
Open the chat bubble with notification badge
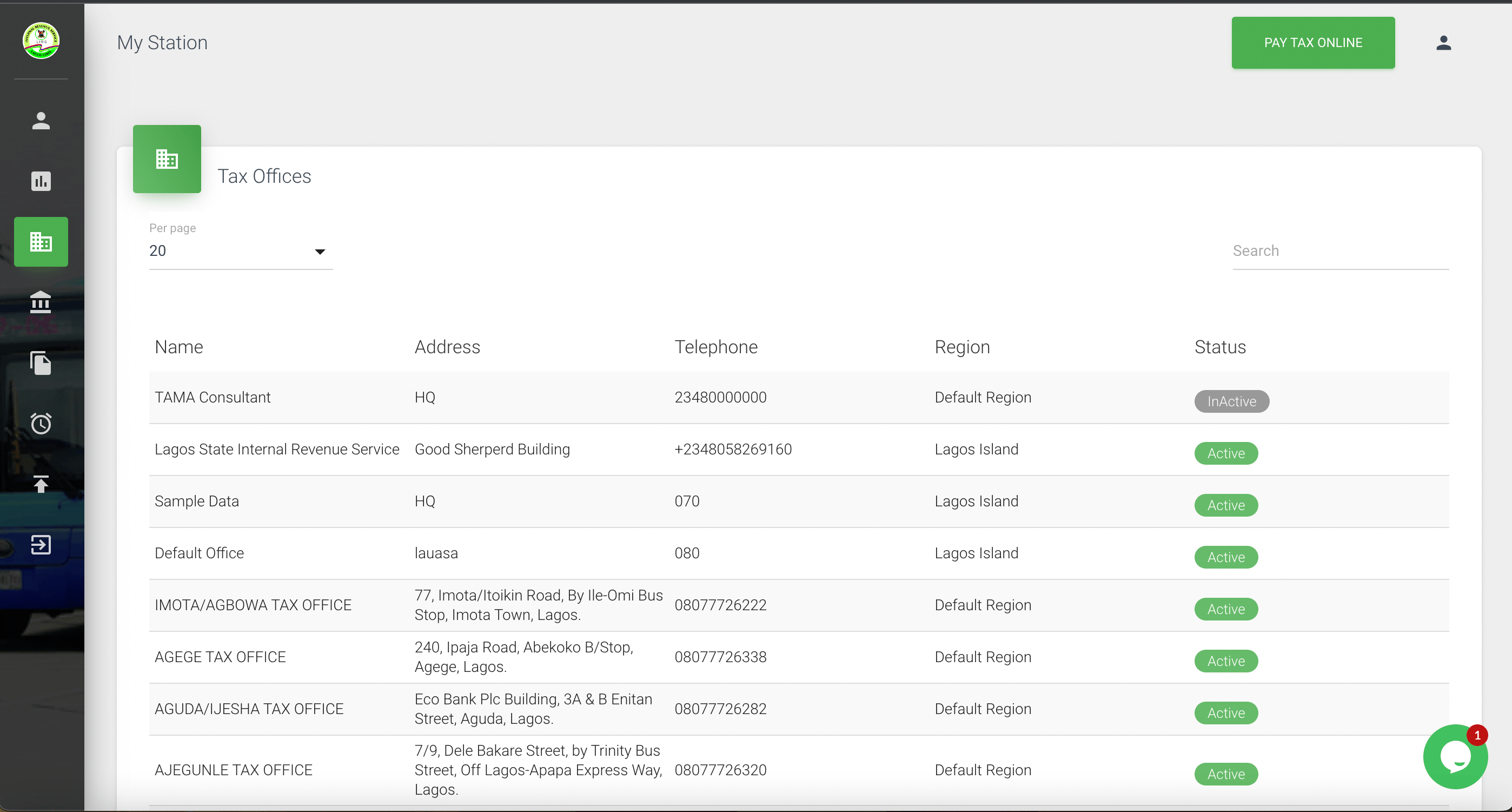tap(1455, 757)
